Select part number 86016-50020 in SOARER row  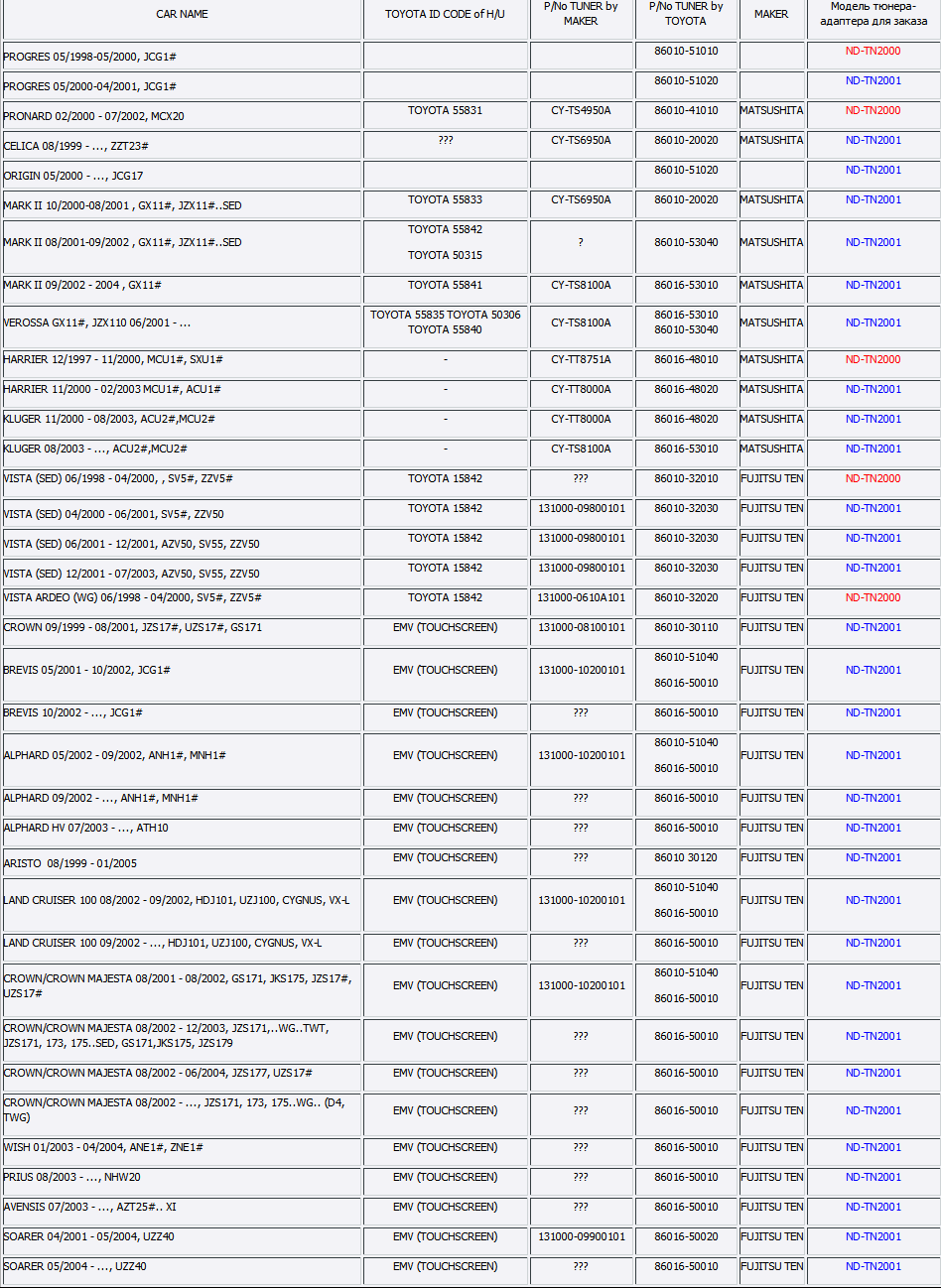[x=686, y=1236]
